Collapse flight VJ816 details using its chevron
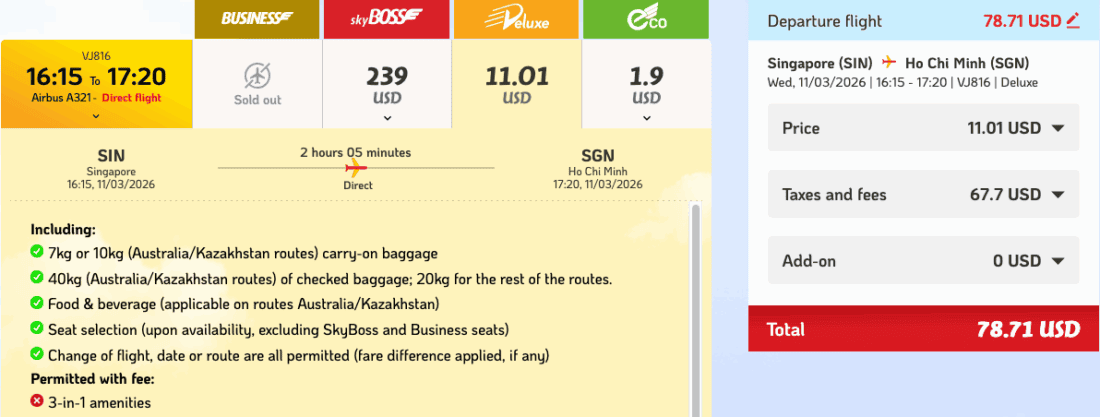 pyautogui.click(x=96, y=116)
